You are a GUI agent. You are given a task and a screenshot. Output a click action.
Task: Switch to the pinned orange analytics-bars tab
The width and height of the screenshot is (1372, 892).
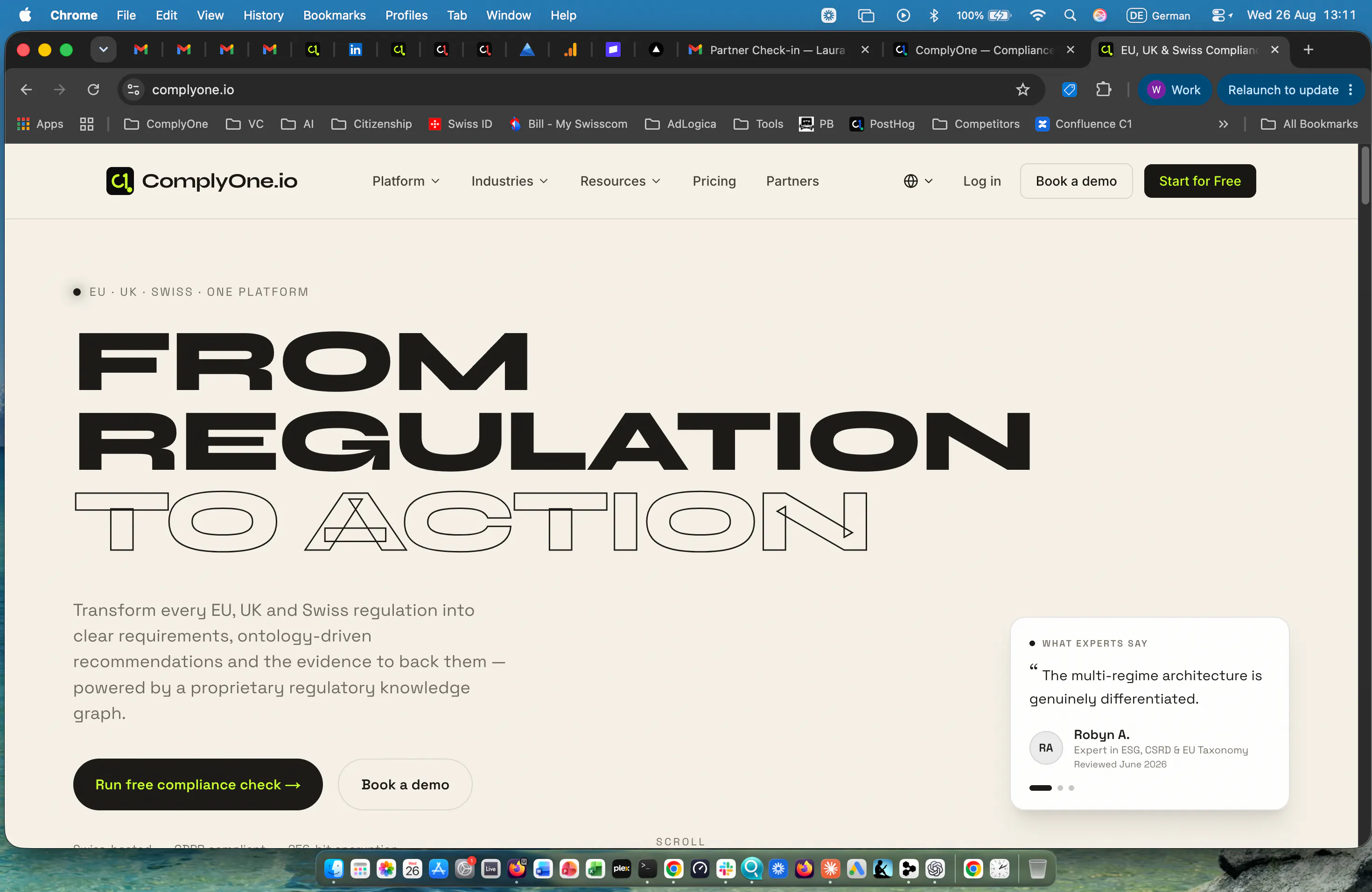tap(570, 49)
